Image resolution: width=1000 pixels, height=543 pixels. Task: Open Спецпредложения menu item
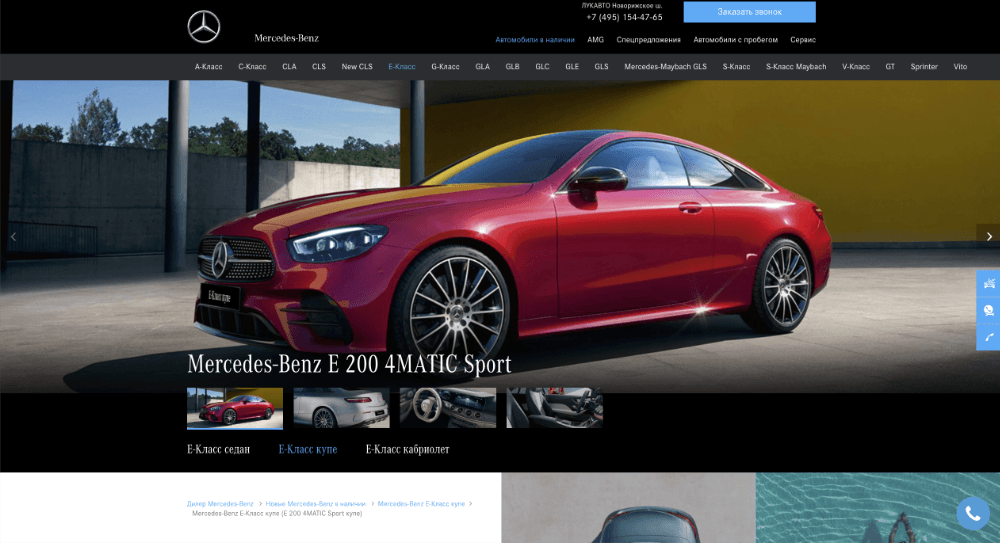[648, 40]
